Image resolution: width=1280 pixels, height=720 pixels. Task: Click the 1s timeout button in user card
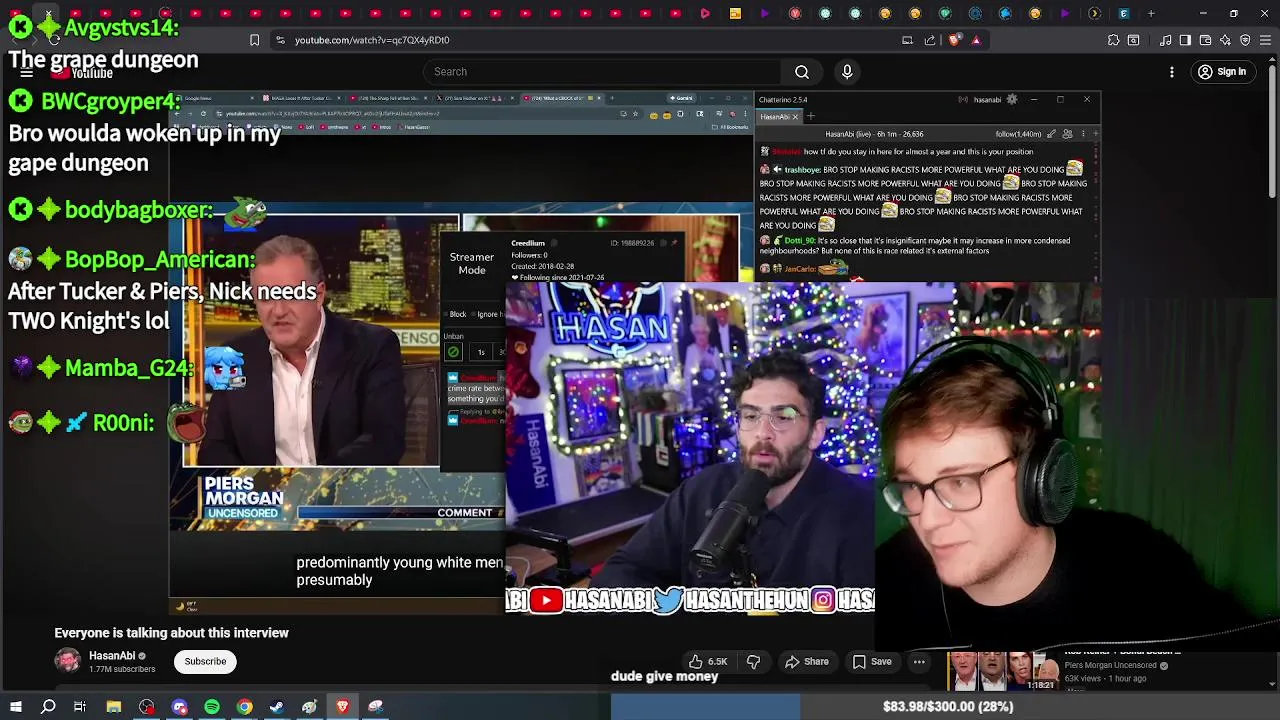[x=481, y=352]
